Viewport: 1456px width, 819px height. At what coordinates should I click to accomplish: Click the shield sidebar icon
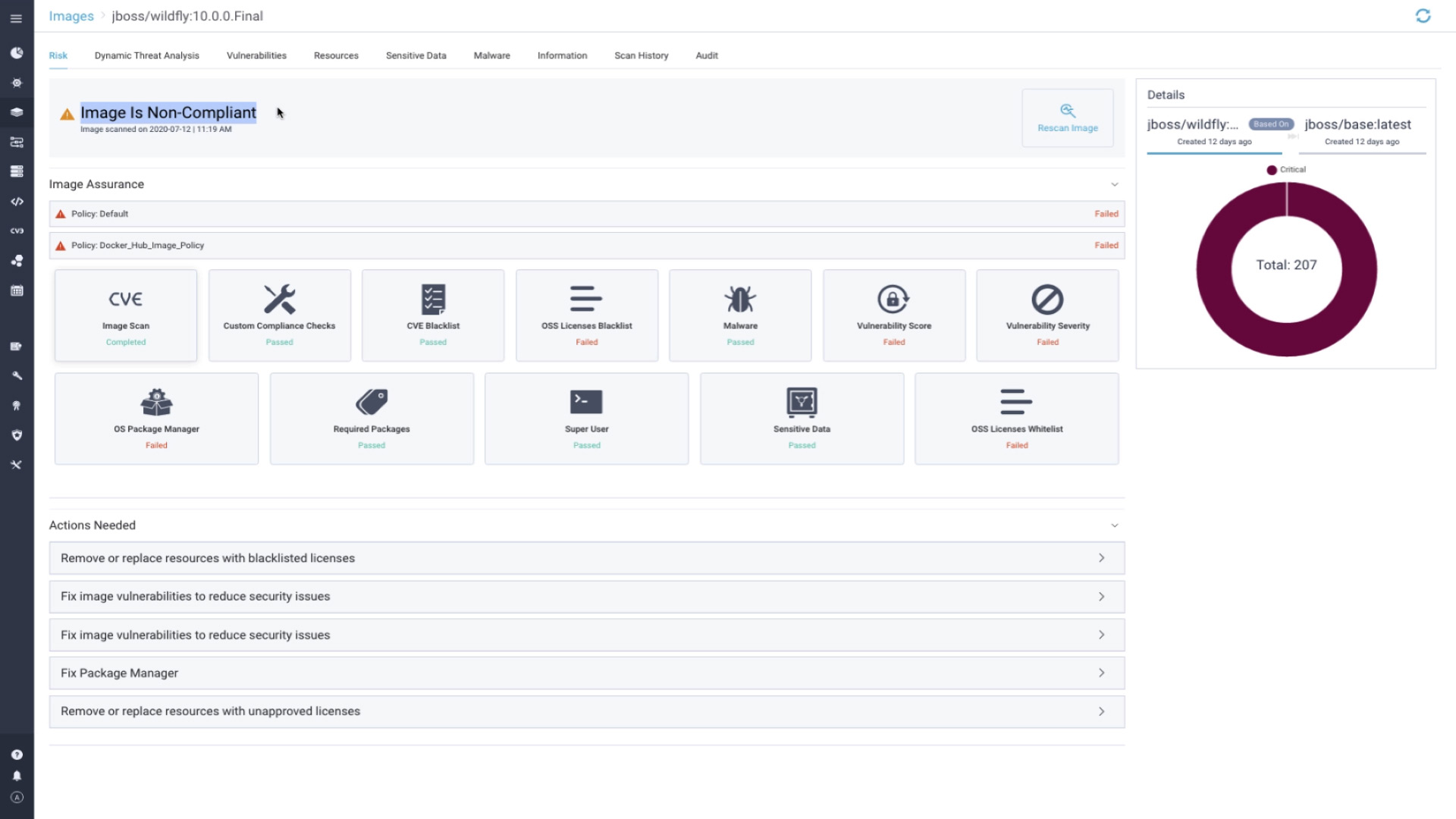[x=17, y=435]
